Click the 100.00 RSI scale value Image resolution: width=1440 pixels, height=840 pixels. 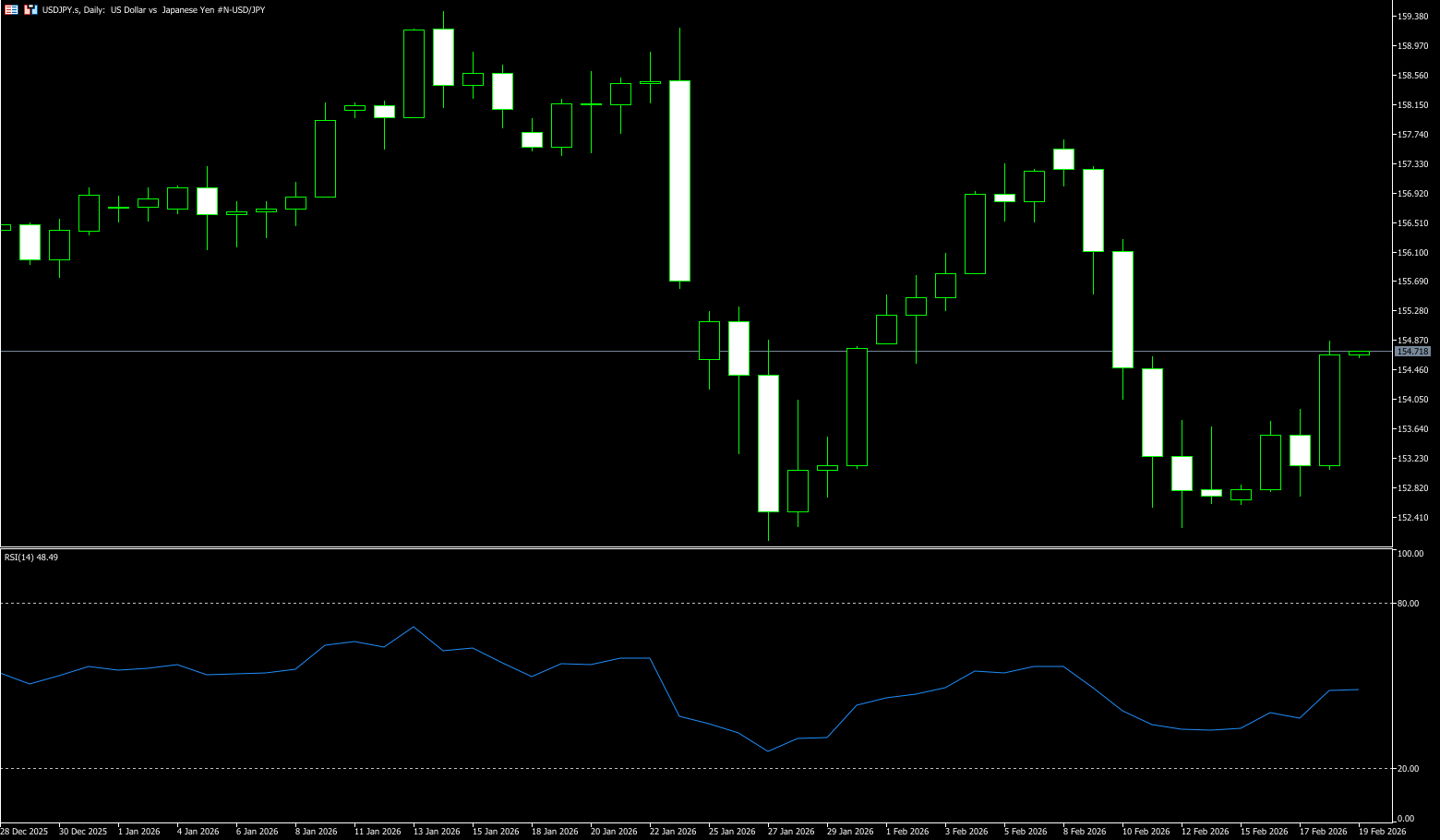[1410, 554]
